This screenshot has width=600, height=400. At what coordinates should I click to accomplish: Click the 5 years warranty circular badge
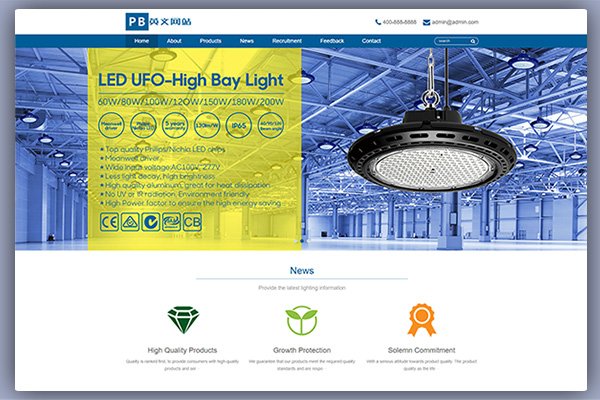(175, 125)
